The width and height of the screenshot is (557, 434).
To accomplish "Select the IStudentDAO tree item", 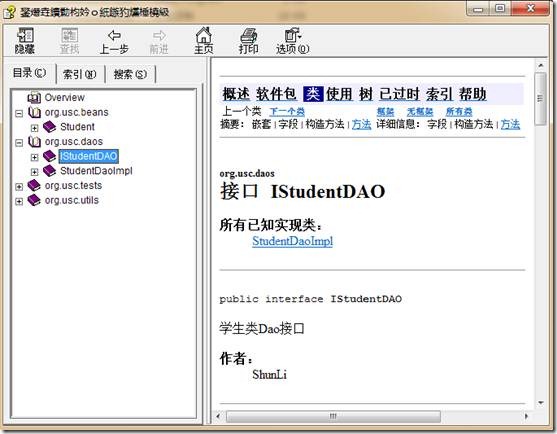I will pos(88,156).
